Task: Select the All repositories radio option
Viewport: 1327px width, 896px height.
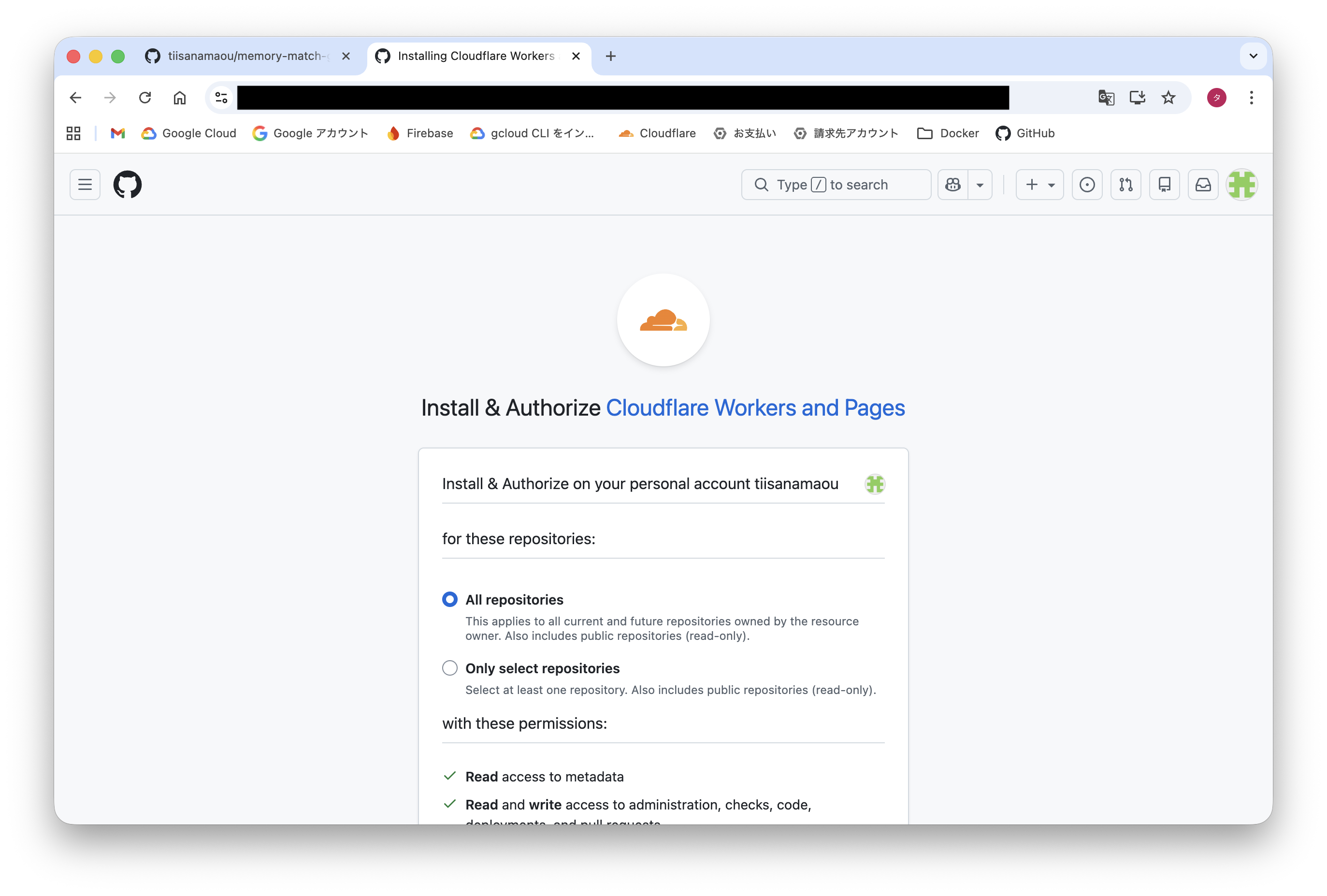Action: [x=450, y=599]
